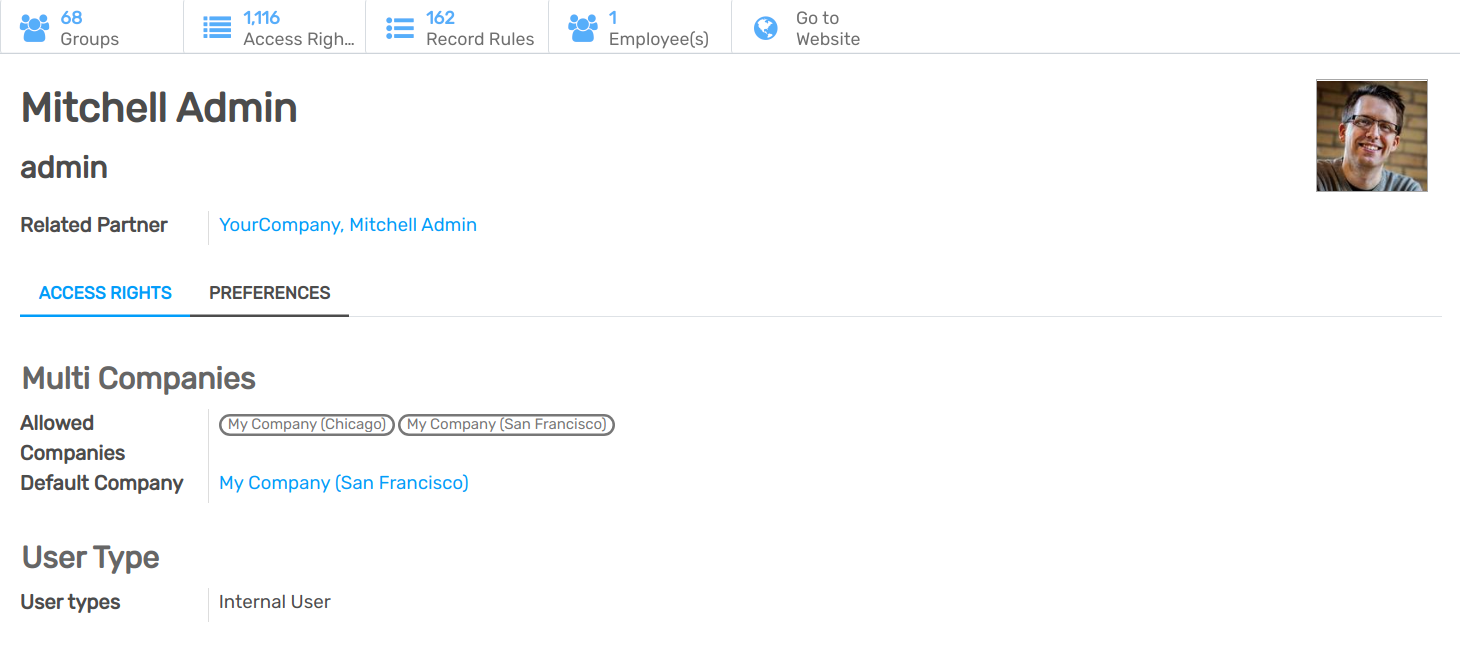Open the My Company (San Francisco) default company link
The image size is (1460, 664).
coord(343,482)
